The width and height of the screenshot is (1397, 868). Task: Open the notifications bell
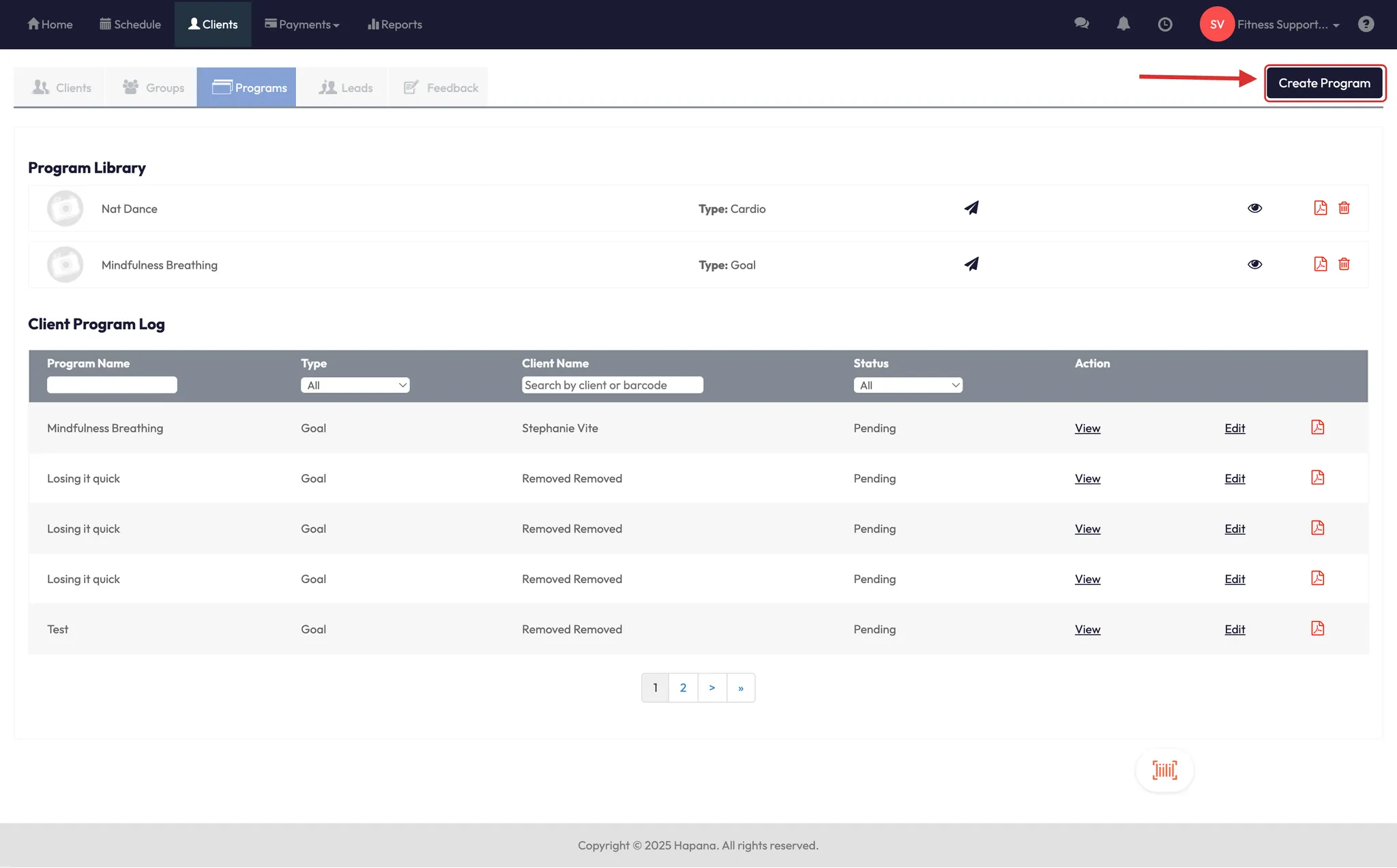(x=1123, y=24)
